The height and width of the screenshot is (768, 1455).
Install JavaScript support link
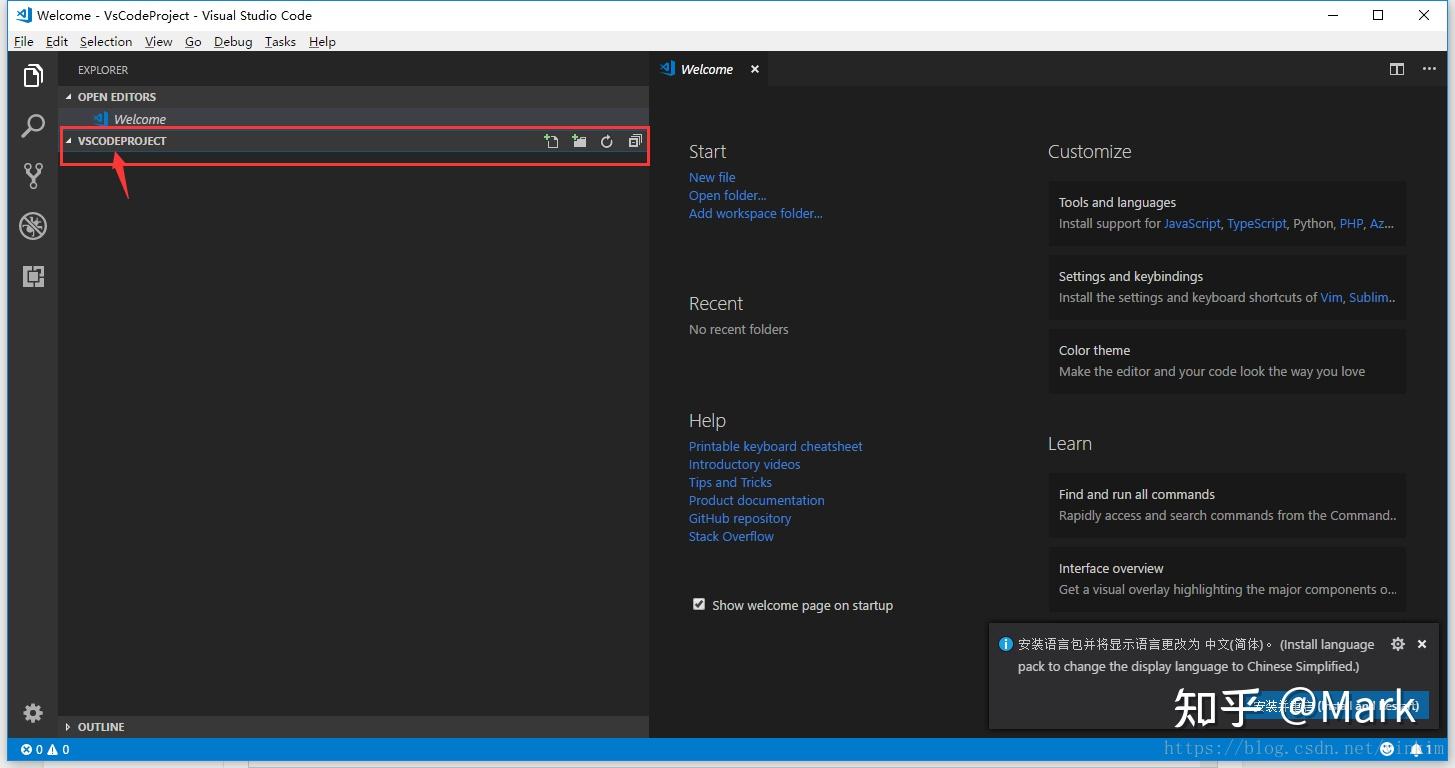tap(1192, 223)
